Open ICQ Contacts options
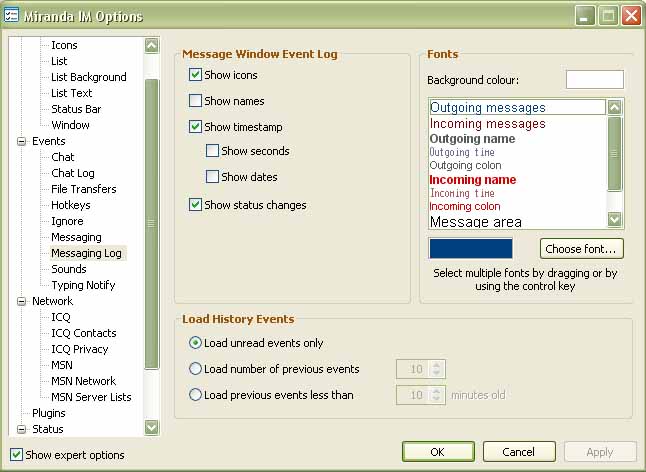The height and width of the screenshot is (472, 646). [84, 333]
